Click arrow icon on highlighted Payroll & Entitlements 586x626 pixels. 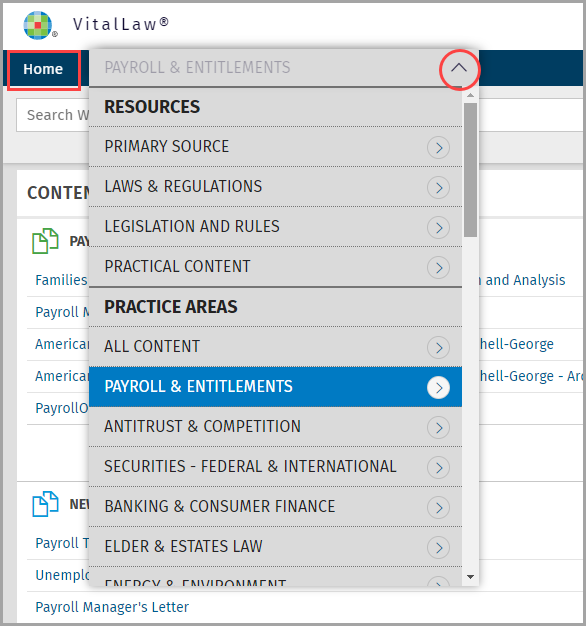[x=438, y=387]
